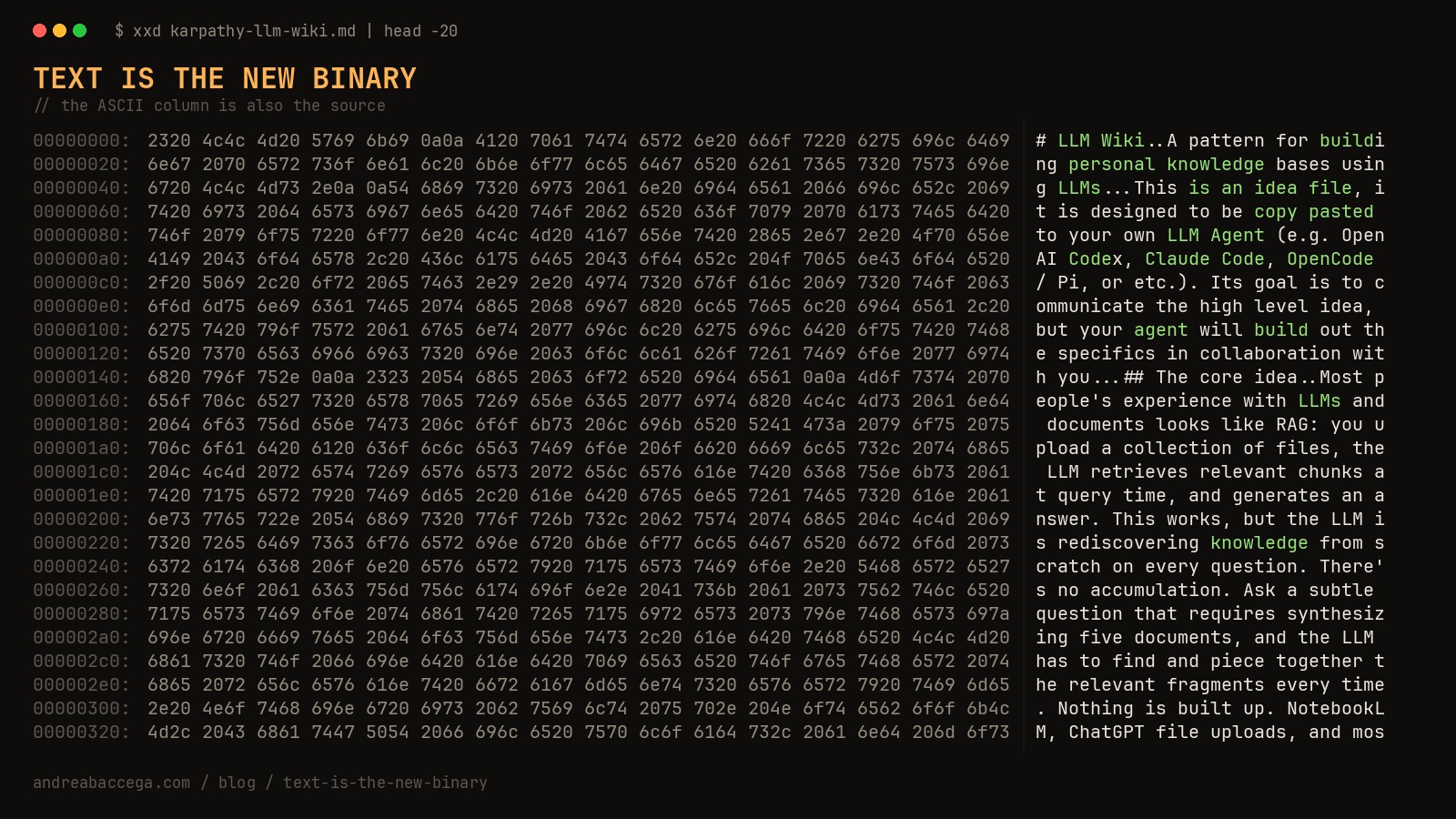
Task: Click the "is an idea file" link
Action: (1272, 188)
